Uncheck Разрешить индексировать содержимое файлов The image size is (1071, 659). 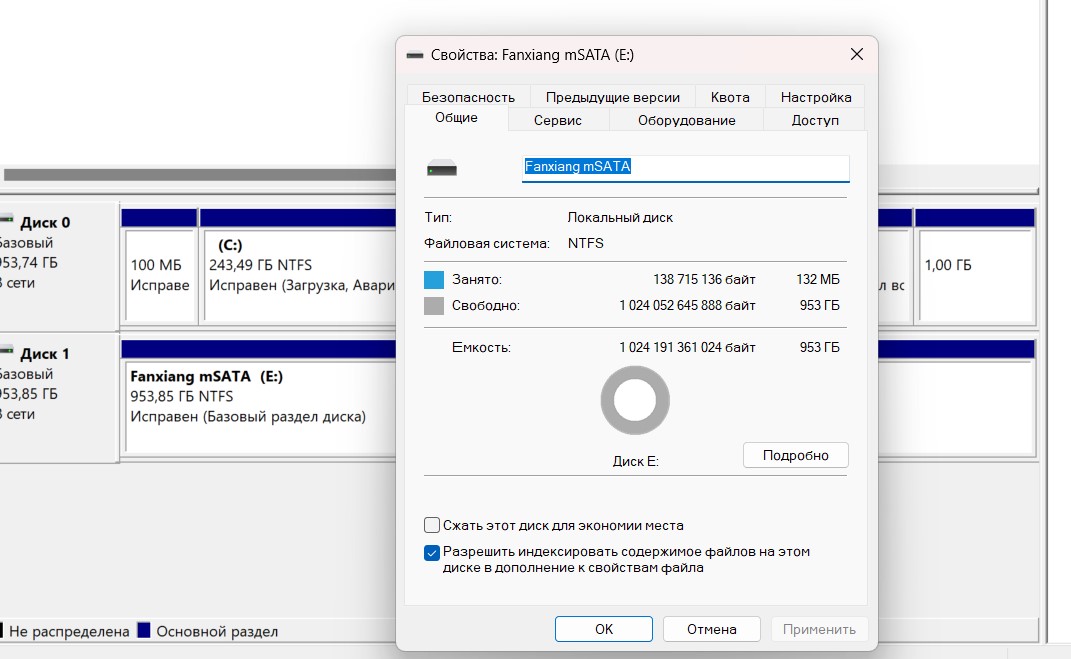pos(432,552)
